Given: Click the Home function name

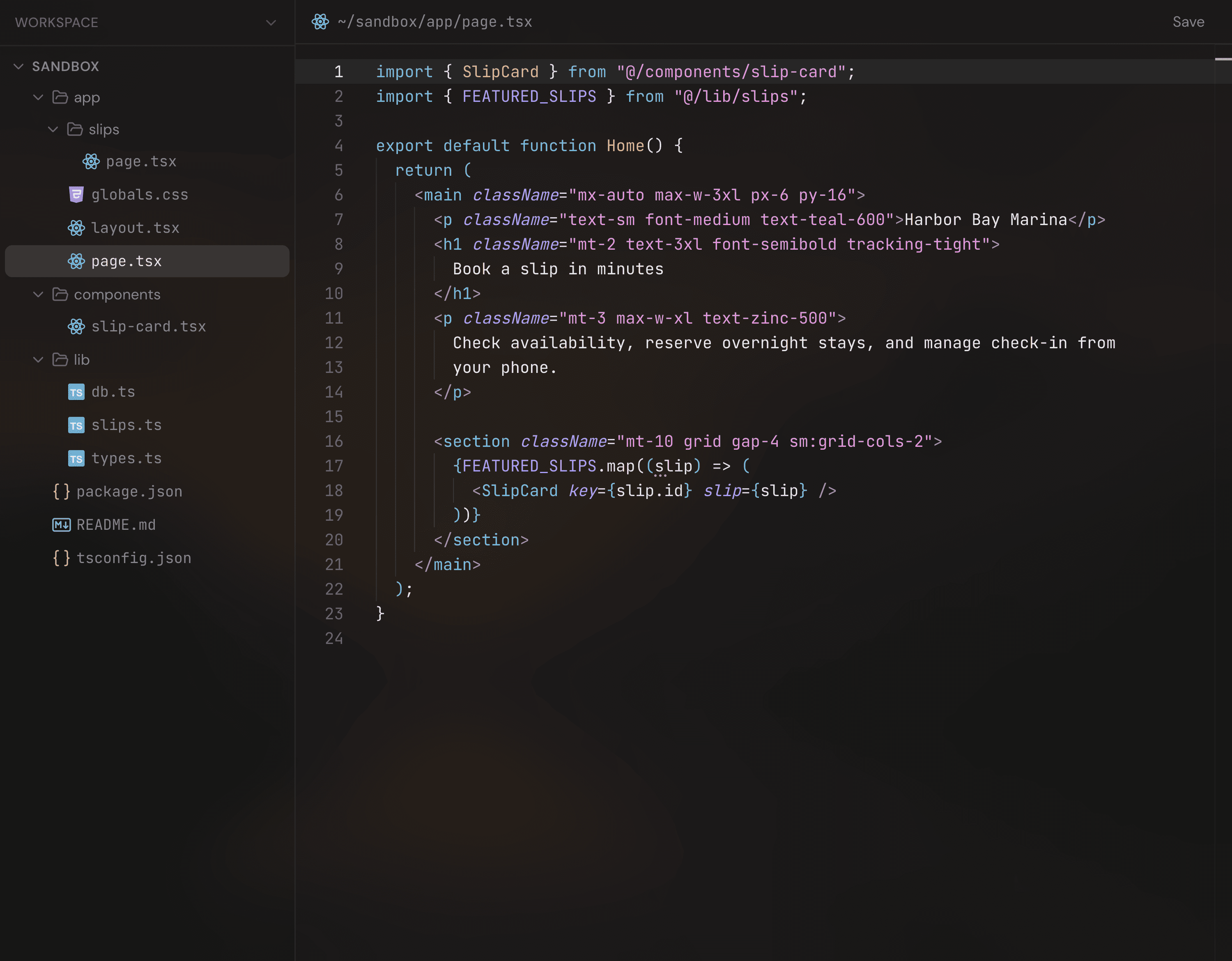Looking at the screenshot, I should tap(625, 145).
